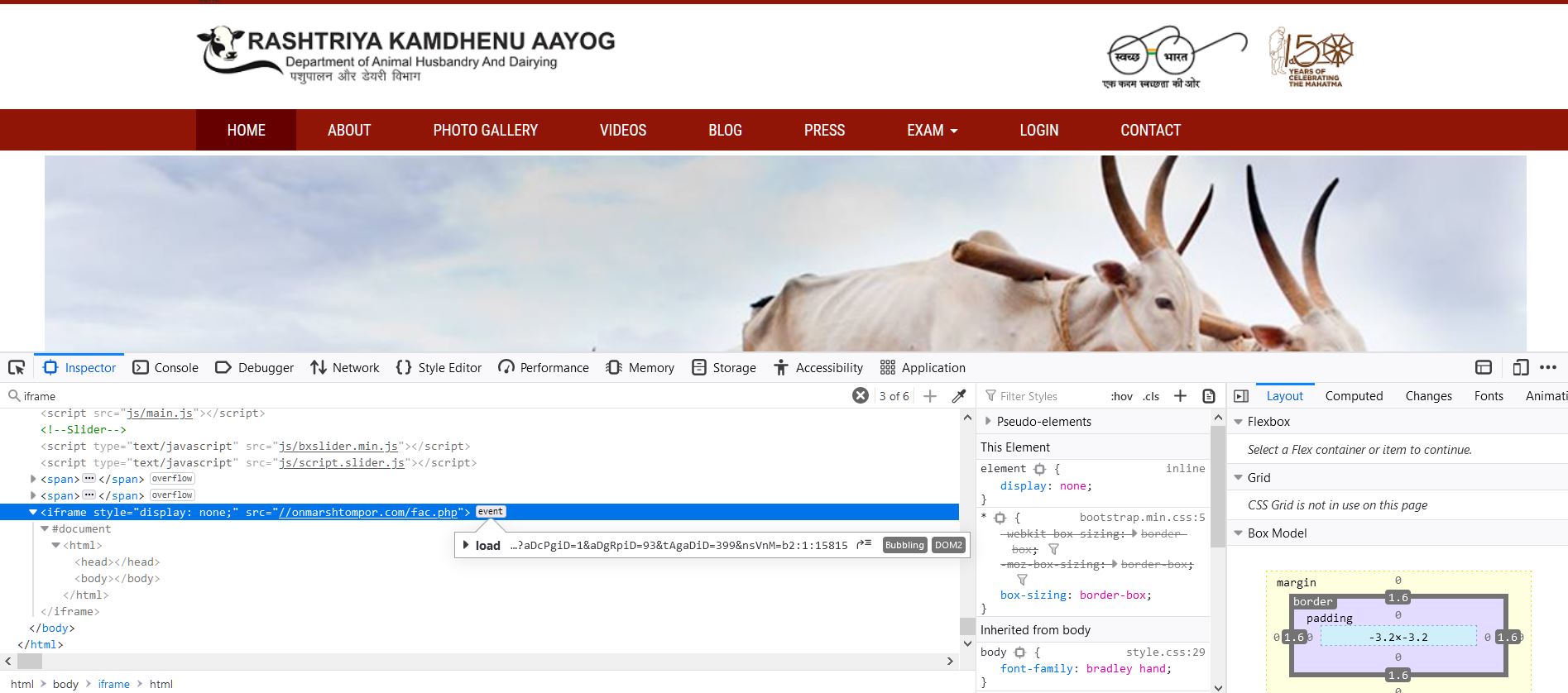Click the plus icon to create new node
1568x693 pixels.
pos(930,396)
